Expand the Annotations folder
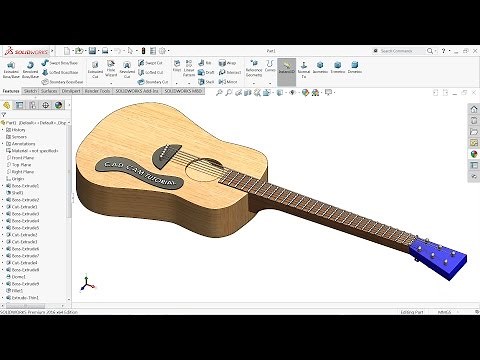 (3, 144)
